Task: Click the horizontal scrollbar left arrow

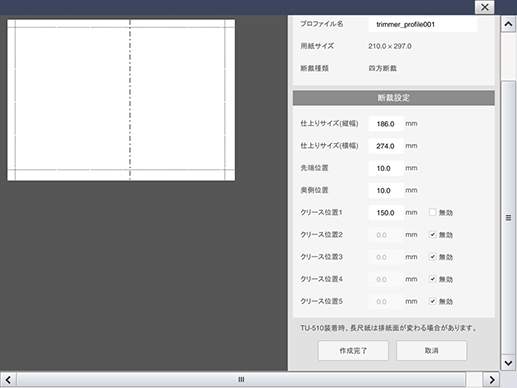Action: [x=8, y=380]
